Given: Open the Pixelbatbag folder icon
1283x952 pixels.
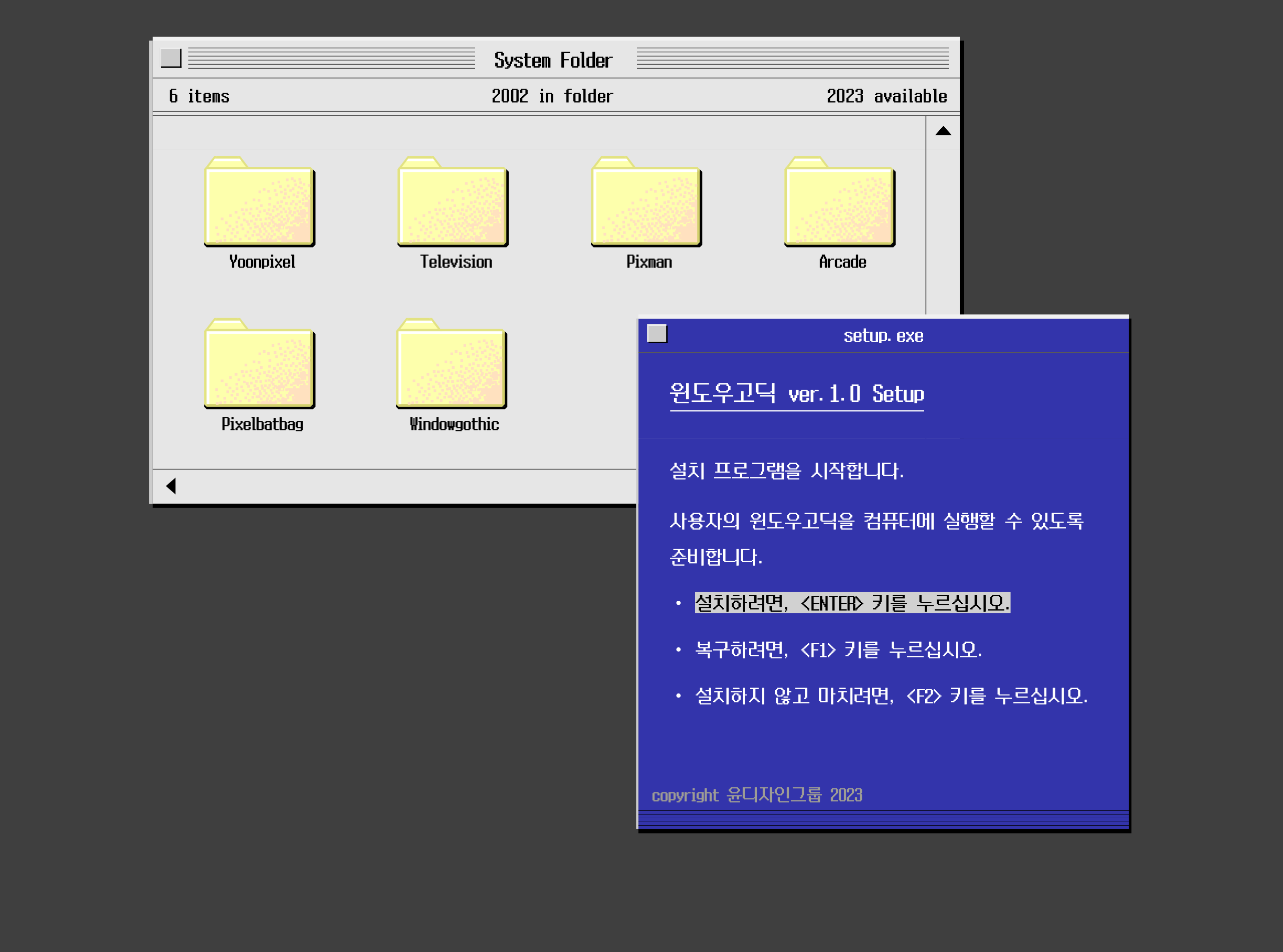Looking at the screenshot, I should click(x=260, y=364).
